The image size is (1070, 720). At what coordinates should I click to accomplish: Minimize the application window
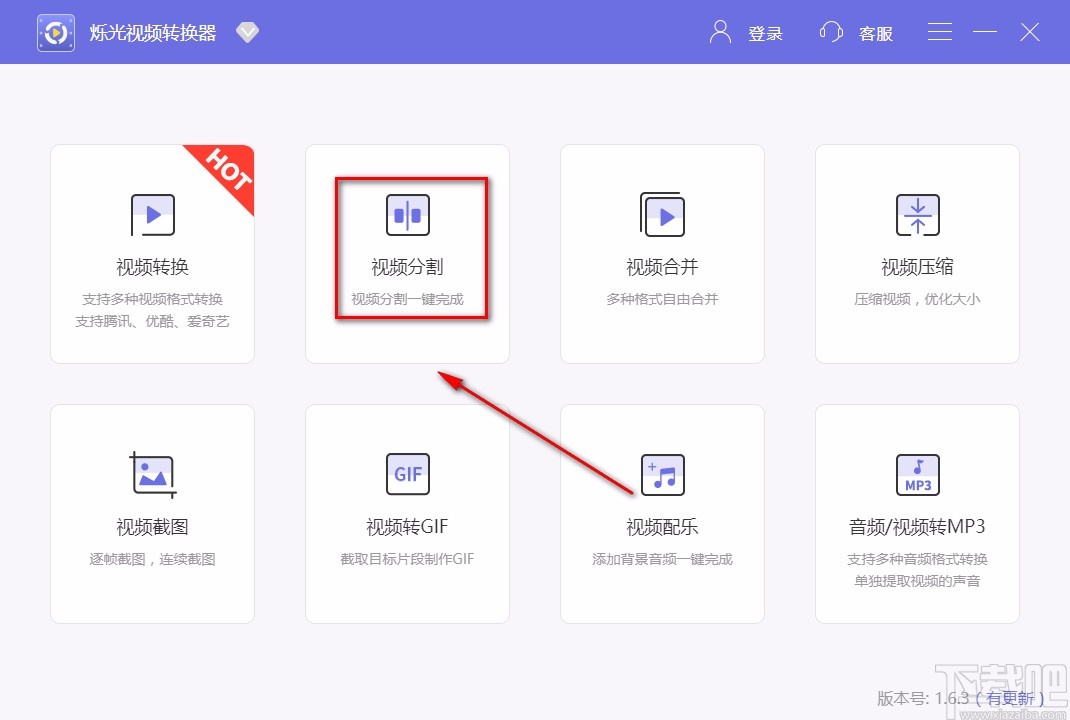coord(984,31)
